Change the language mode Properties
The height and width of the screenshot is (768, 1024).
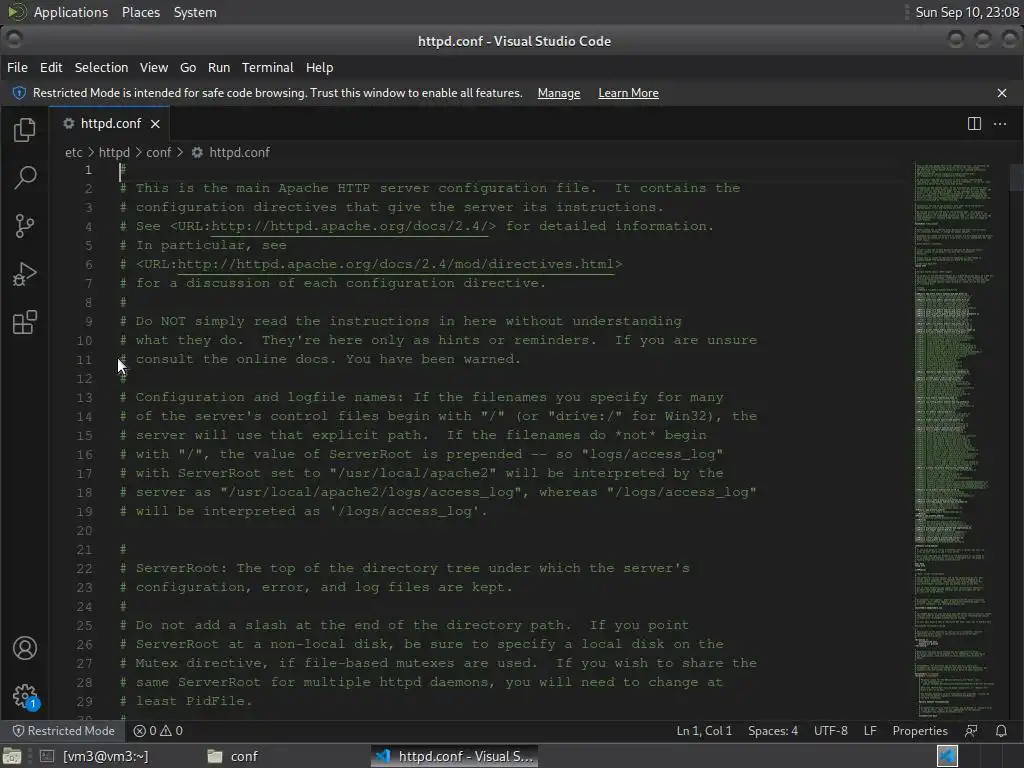[x=920, y=731]
